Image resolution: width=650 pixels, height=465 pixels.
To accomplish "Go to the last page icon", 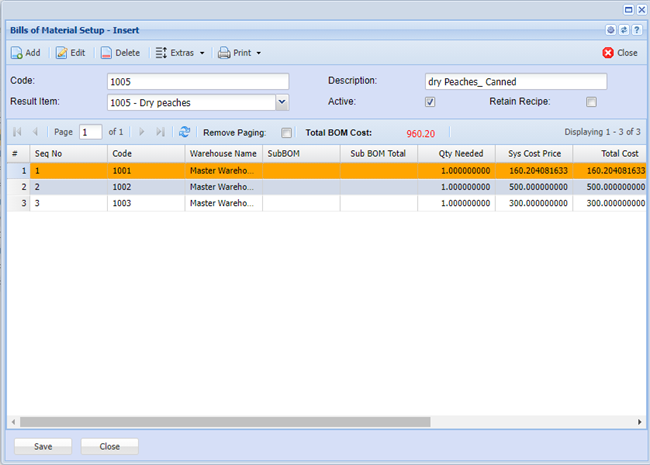I will [160, 132].
